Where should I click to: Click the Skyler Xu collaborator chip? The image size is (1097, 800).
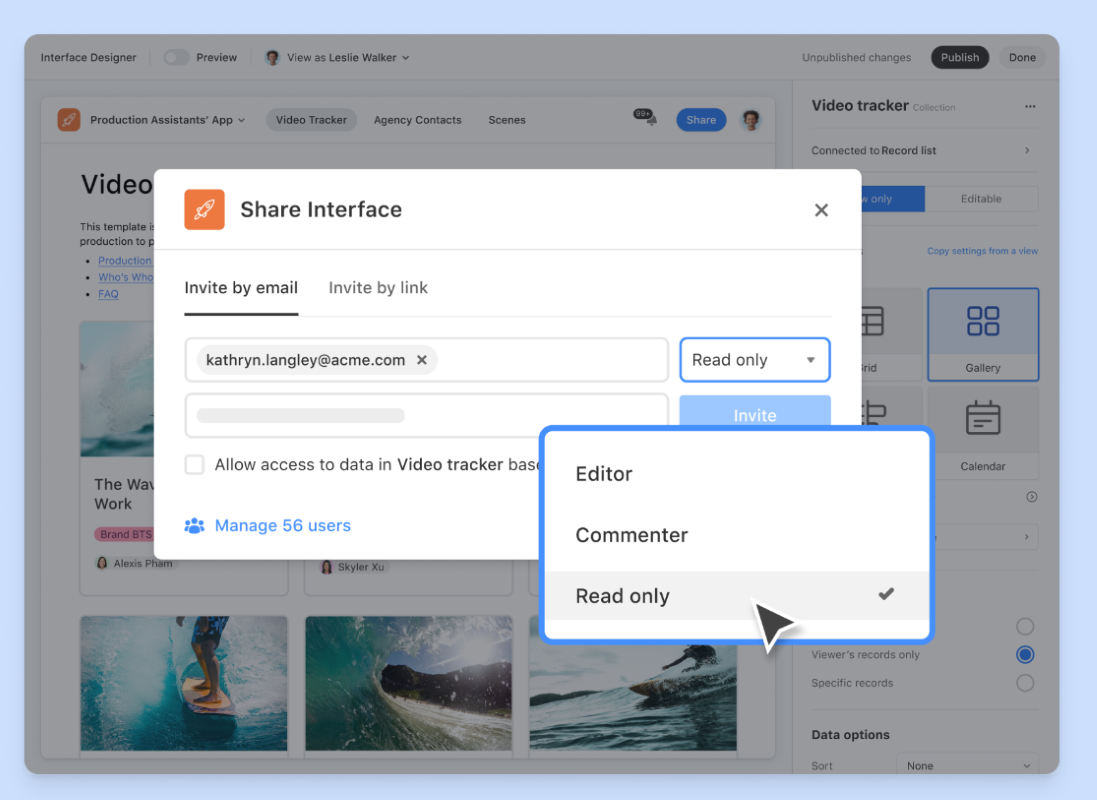pyautogui.click(x=353, y=567)
